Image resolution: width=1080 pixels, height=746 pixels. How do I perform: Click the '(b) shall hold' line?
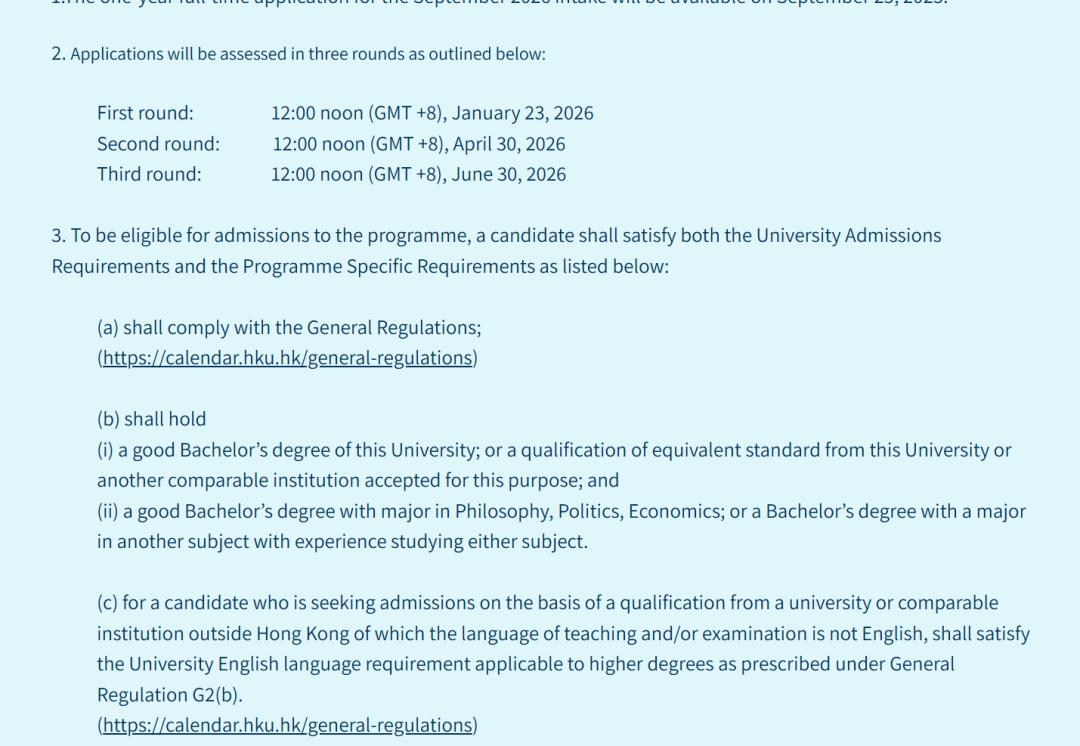pyautogui.click(x=151, y=419)
